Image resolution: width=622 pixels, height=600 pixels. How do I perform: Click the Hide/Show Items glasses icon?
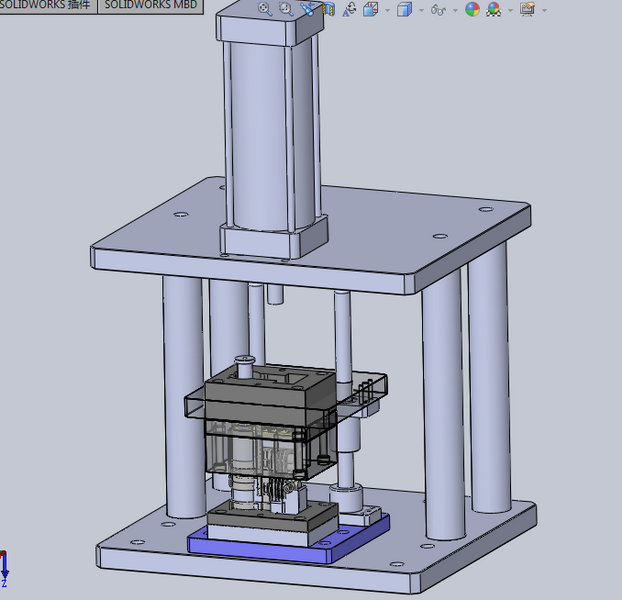tap(438, 10)
